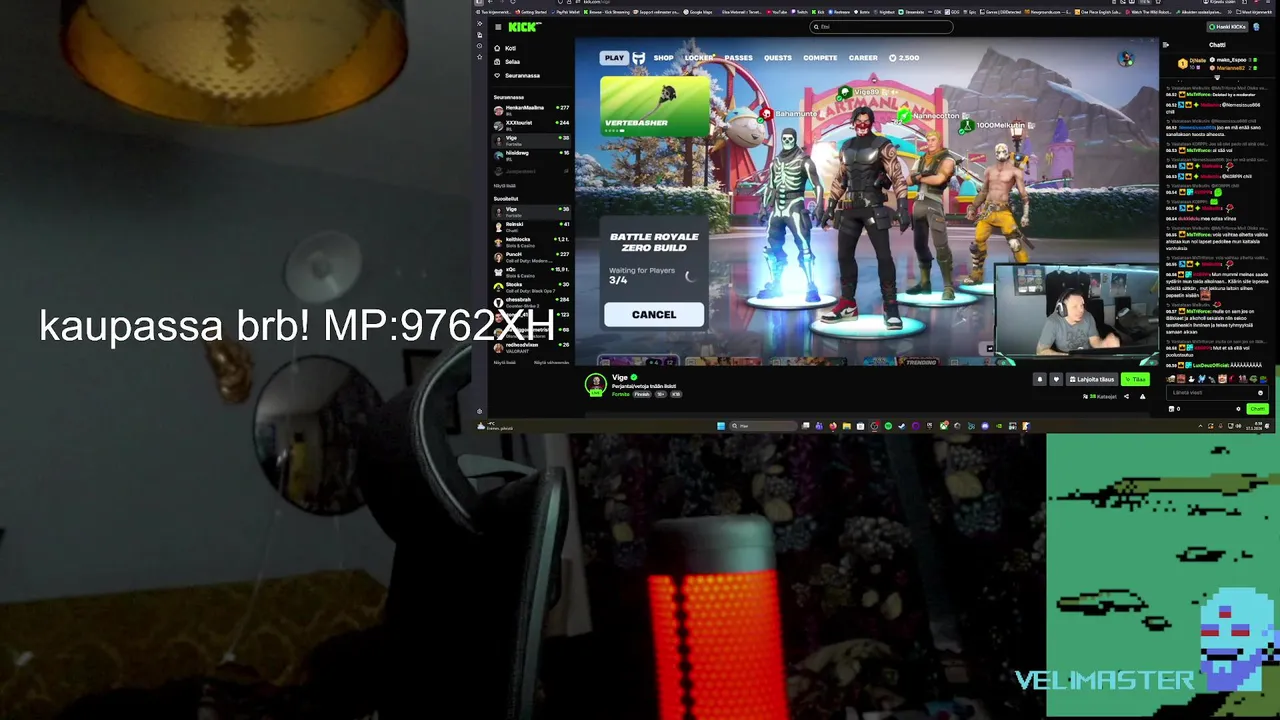This screenshot has height=720, width=1280.
Task: Open chat settings gear
Action: tap(1238, 409)
